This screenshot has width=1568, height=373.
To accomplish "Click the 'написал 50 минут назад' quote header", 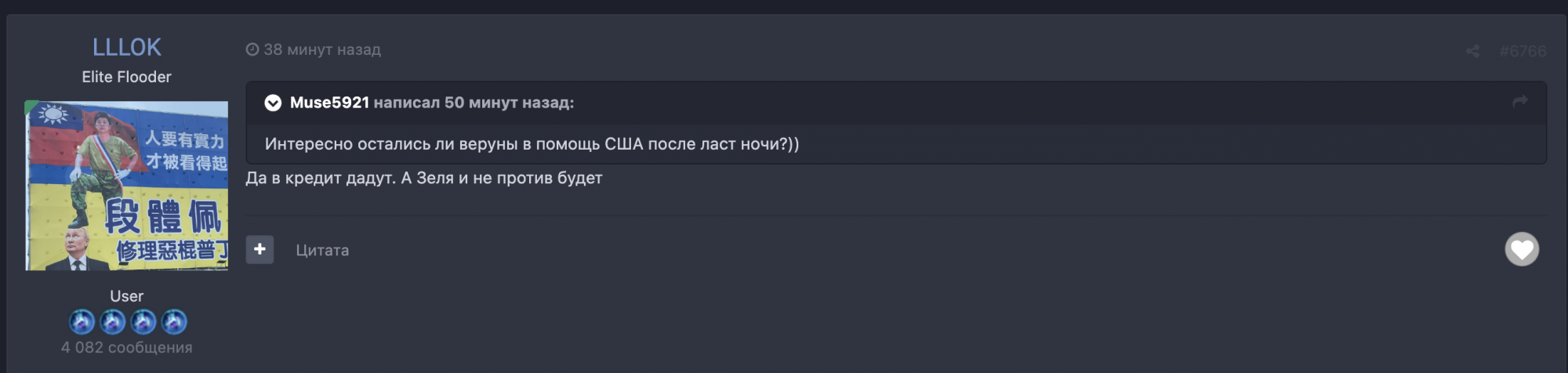I will coord(474,103).
